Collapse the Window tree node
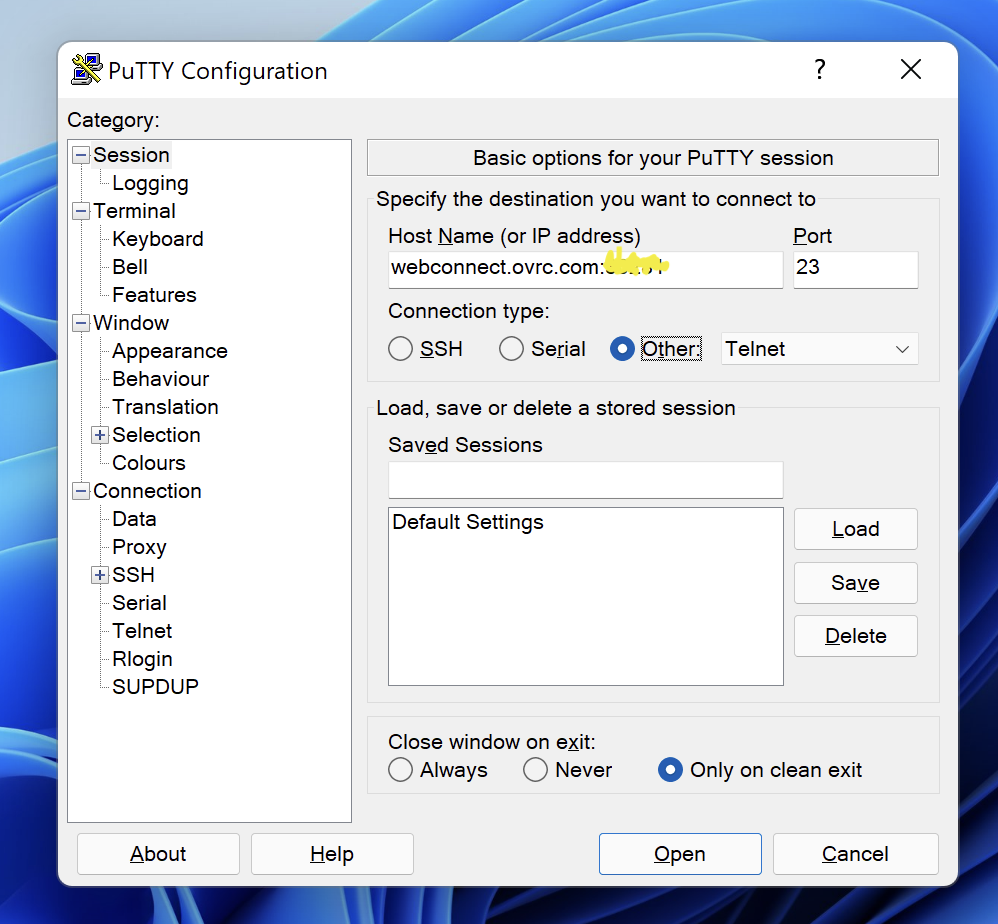Image resolution: width=998 pixels, height=924 pixels. (x=81, y=323)
